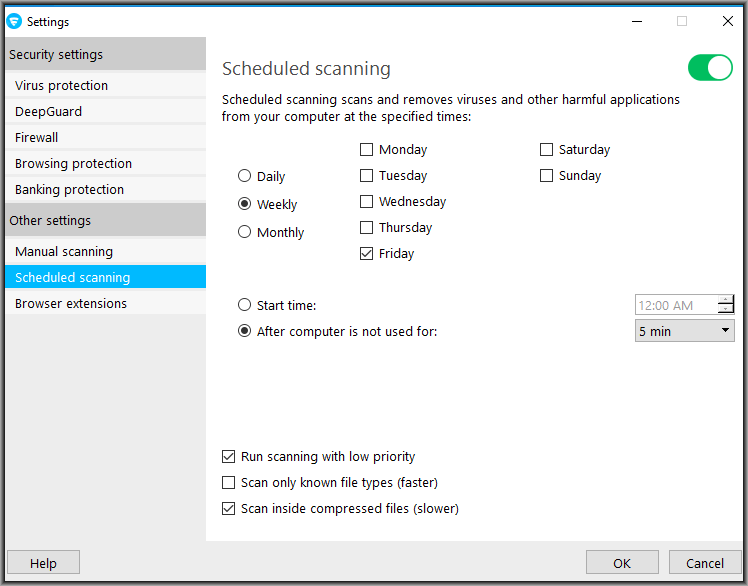This screenshot has width=748, height=586.
Task: Open Browser extensions settings
Action: 105,303
